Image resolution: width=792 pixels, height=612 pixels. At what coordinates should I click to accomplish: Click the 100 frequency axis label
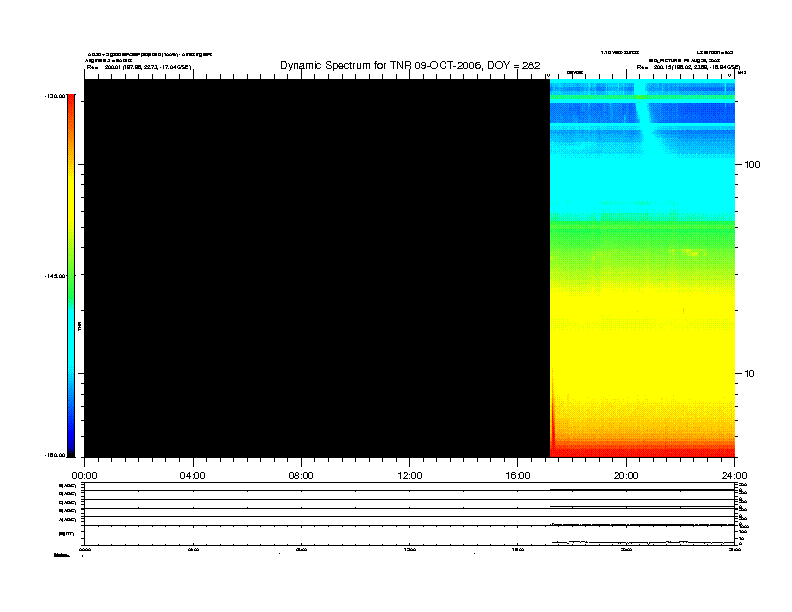(x=752, y=165)
